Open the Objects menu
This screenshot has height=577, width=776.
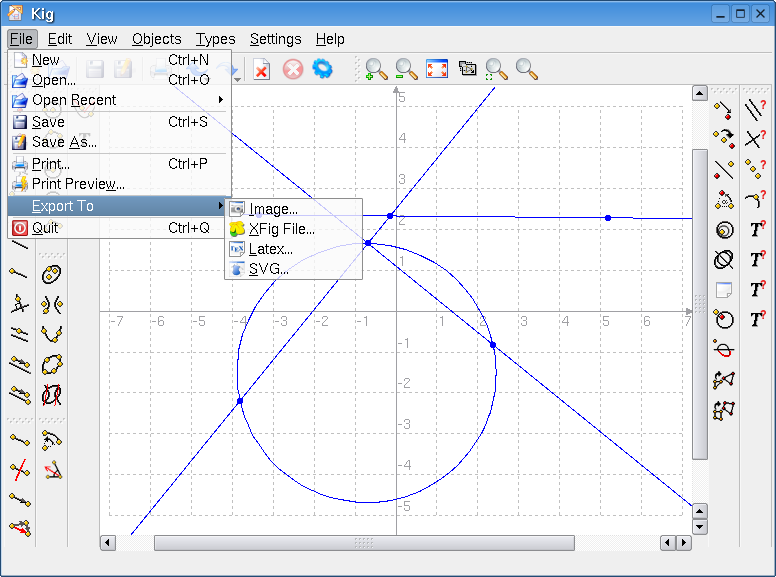pos(156,39)
